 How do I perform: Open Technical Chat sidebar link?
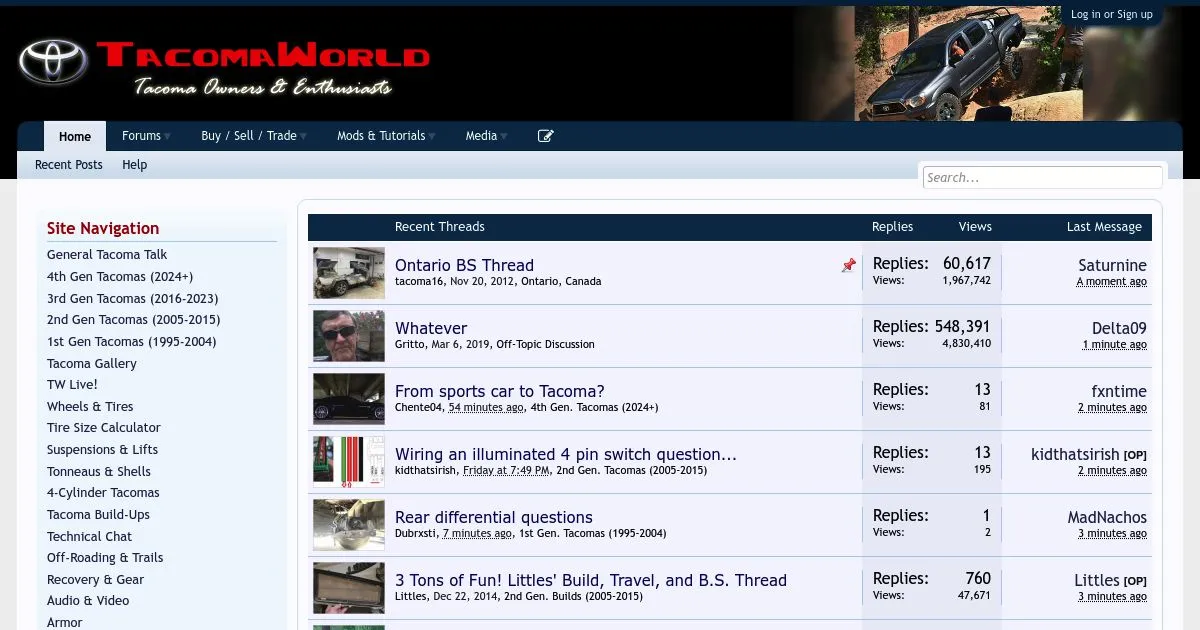(89, 537)
